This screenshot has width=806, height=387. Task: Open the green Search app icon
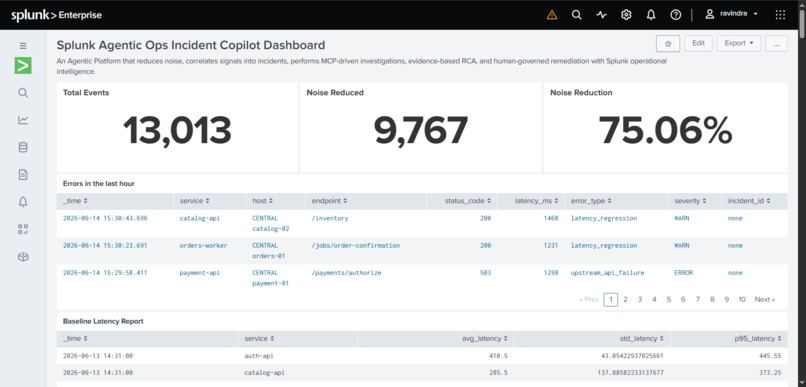pos(23,65)
